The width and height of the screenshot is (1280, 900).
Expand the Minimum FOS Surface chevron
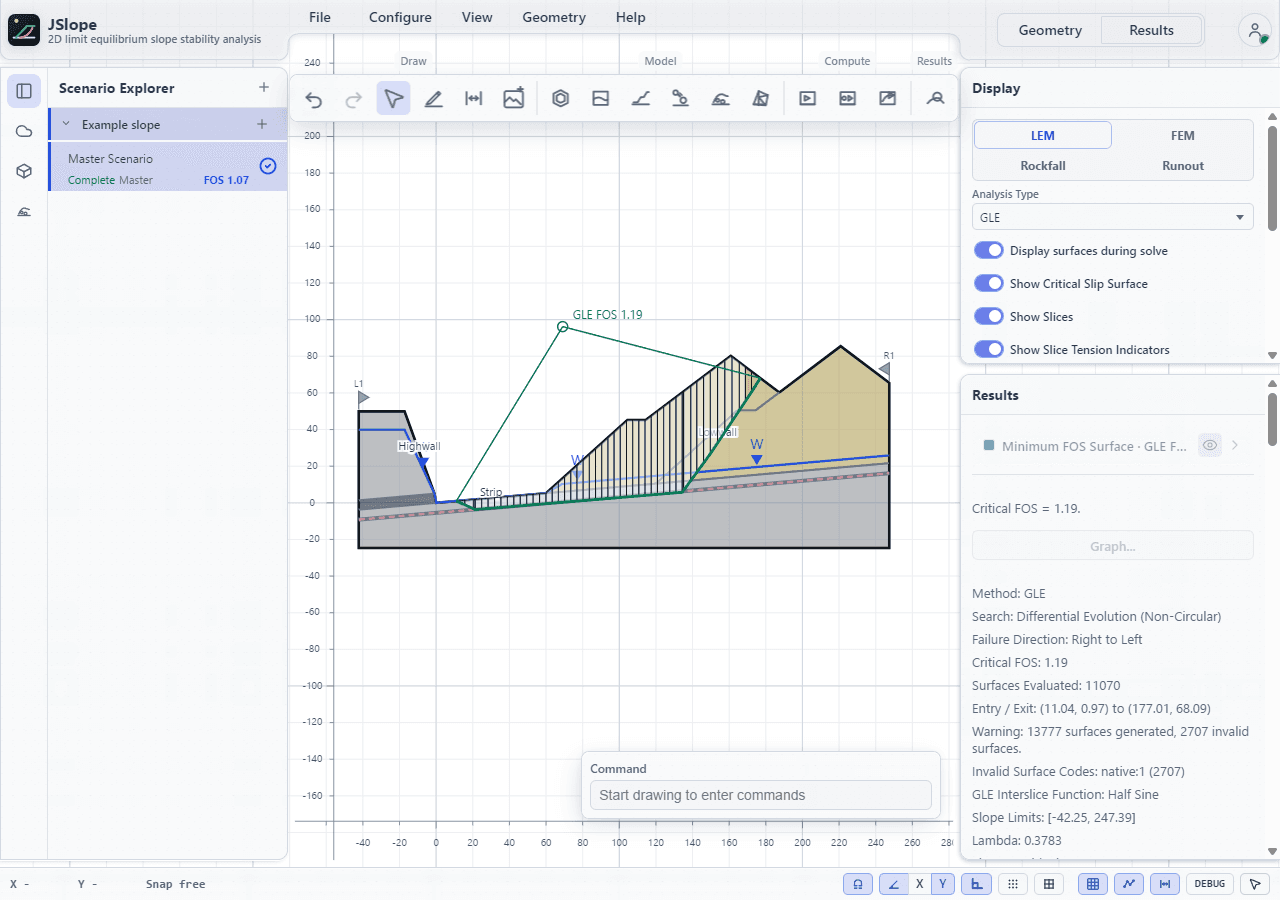click(1236, 446)
